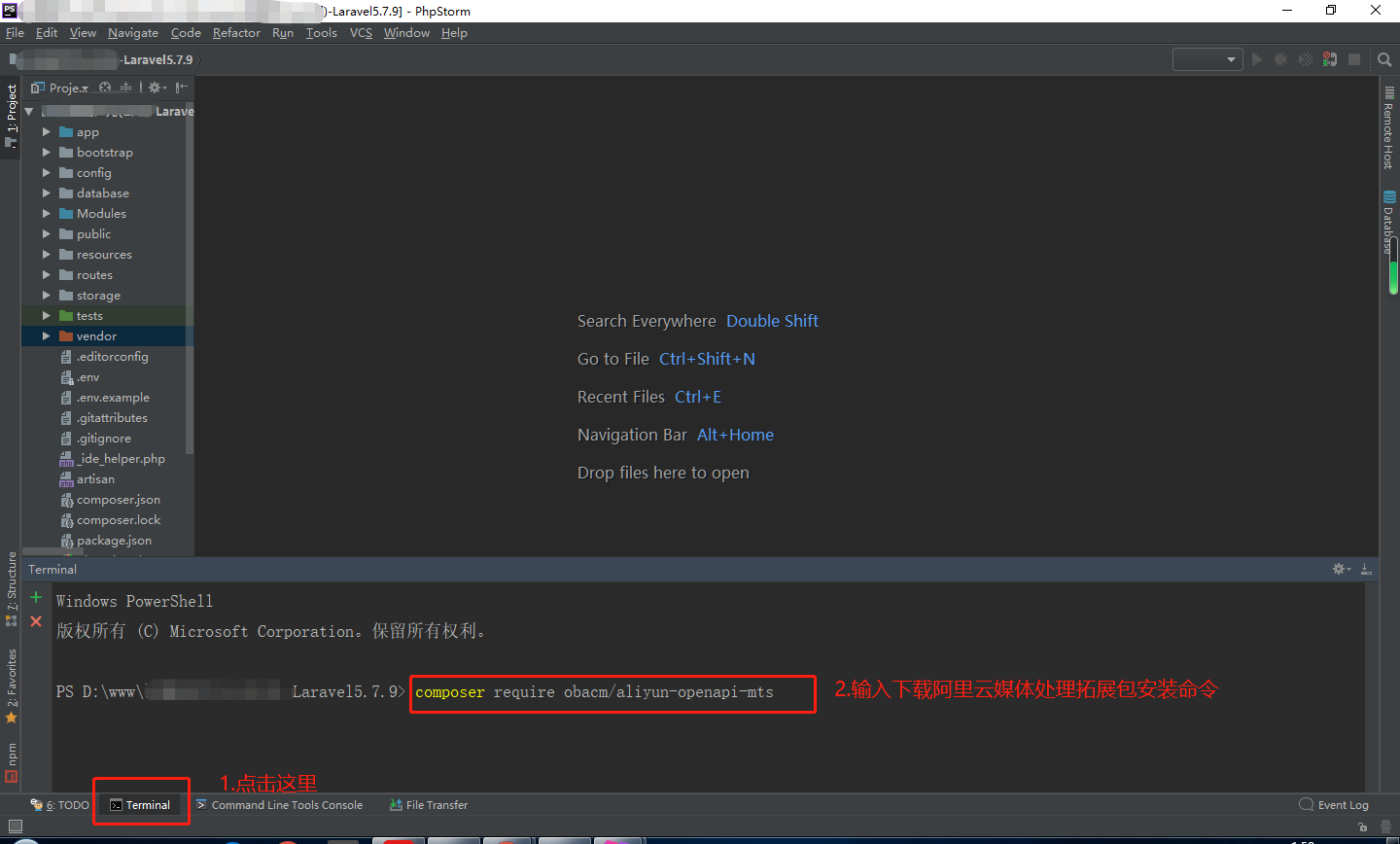
Task: Click the lock icon in status bar
Action: [x=1363, y=826]
